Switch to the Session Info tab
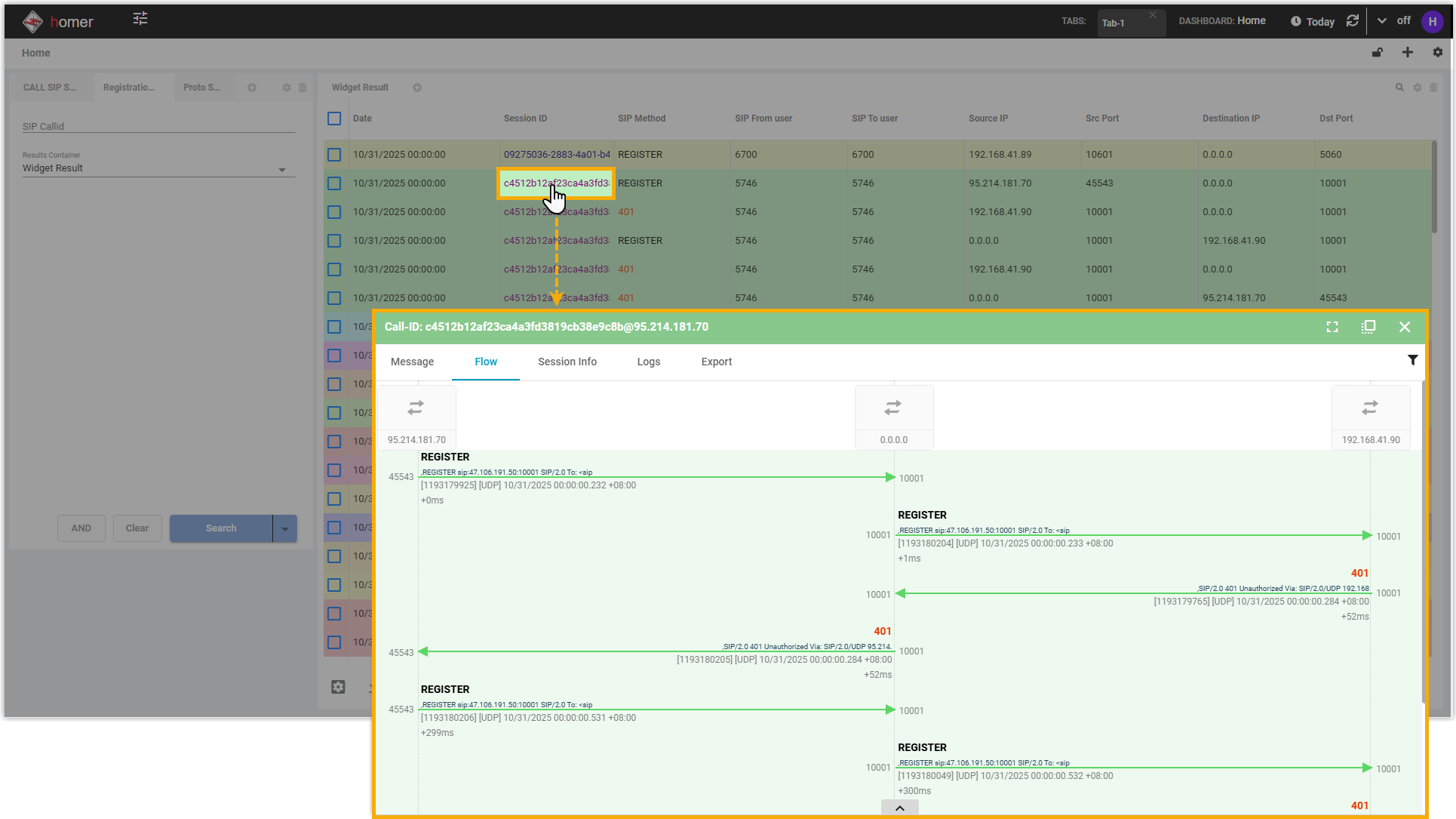Screen dimensions: 1456x819 (567, 362)
